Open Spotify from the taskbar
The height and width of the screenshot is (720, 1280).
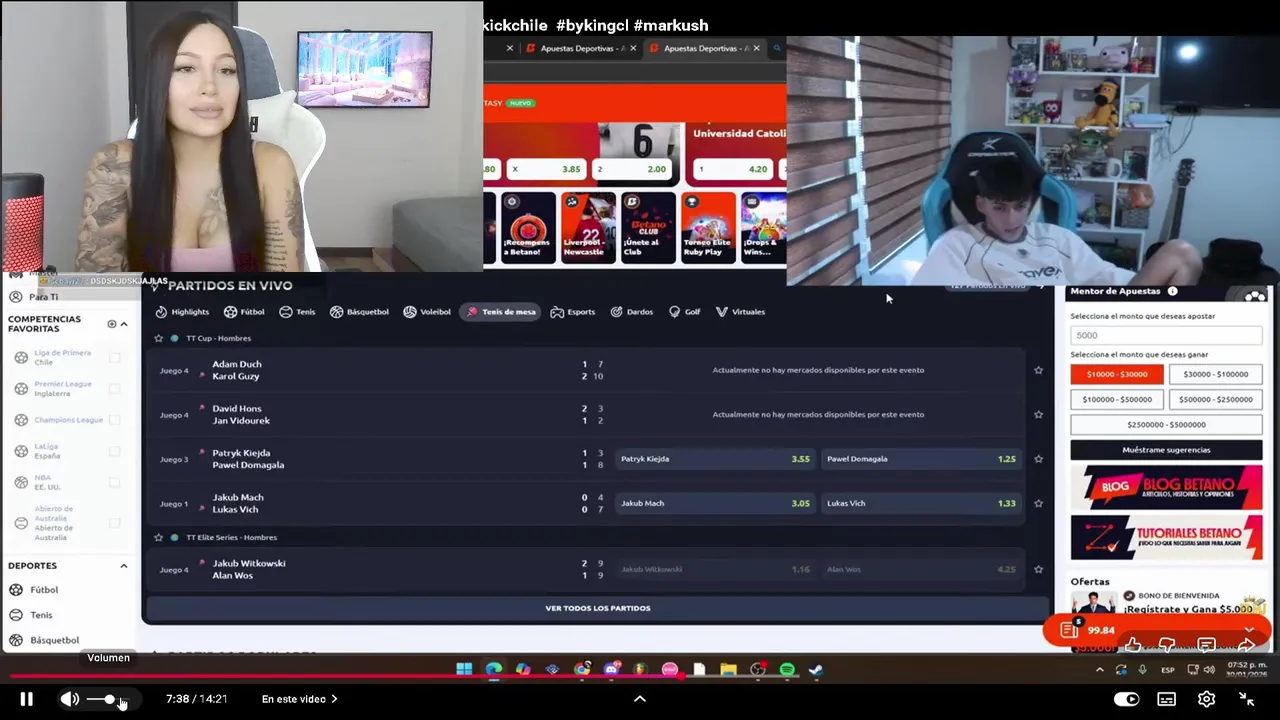787,670
